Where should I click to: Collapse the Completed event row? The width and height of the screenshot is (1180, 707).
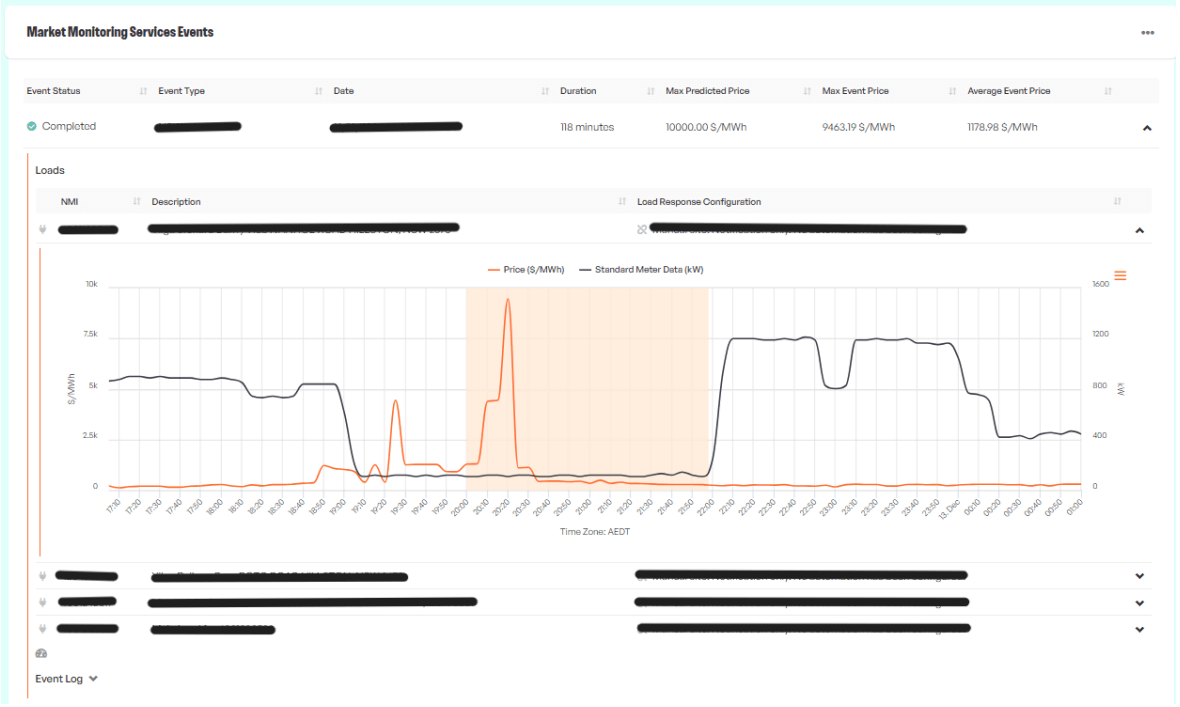[x=1147, y=128]
